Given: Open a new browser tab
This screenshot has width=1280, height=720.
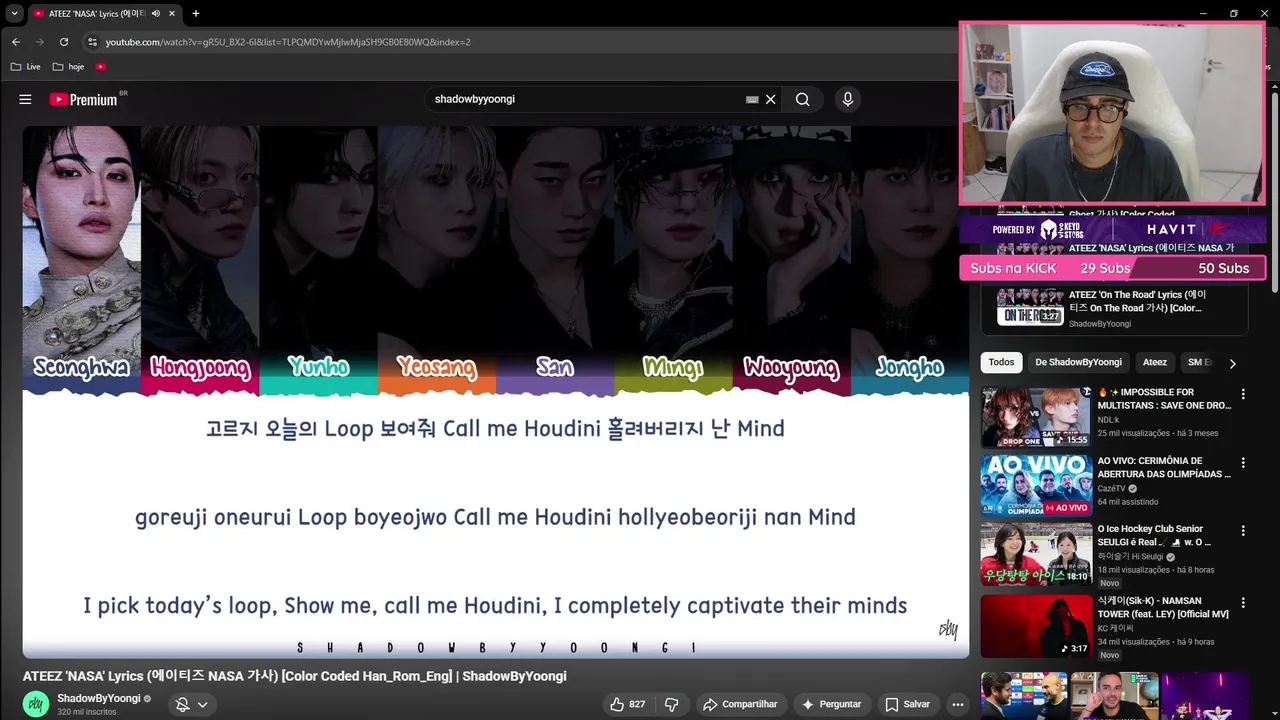Looking at the screenshot, I should (x=195, y=14).
